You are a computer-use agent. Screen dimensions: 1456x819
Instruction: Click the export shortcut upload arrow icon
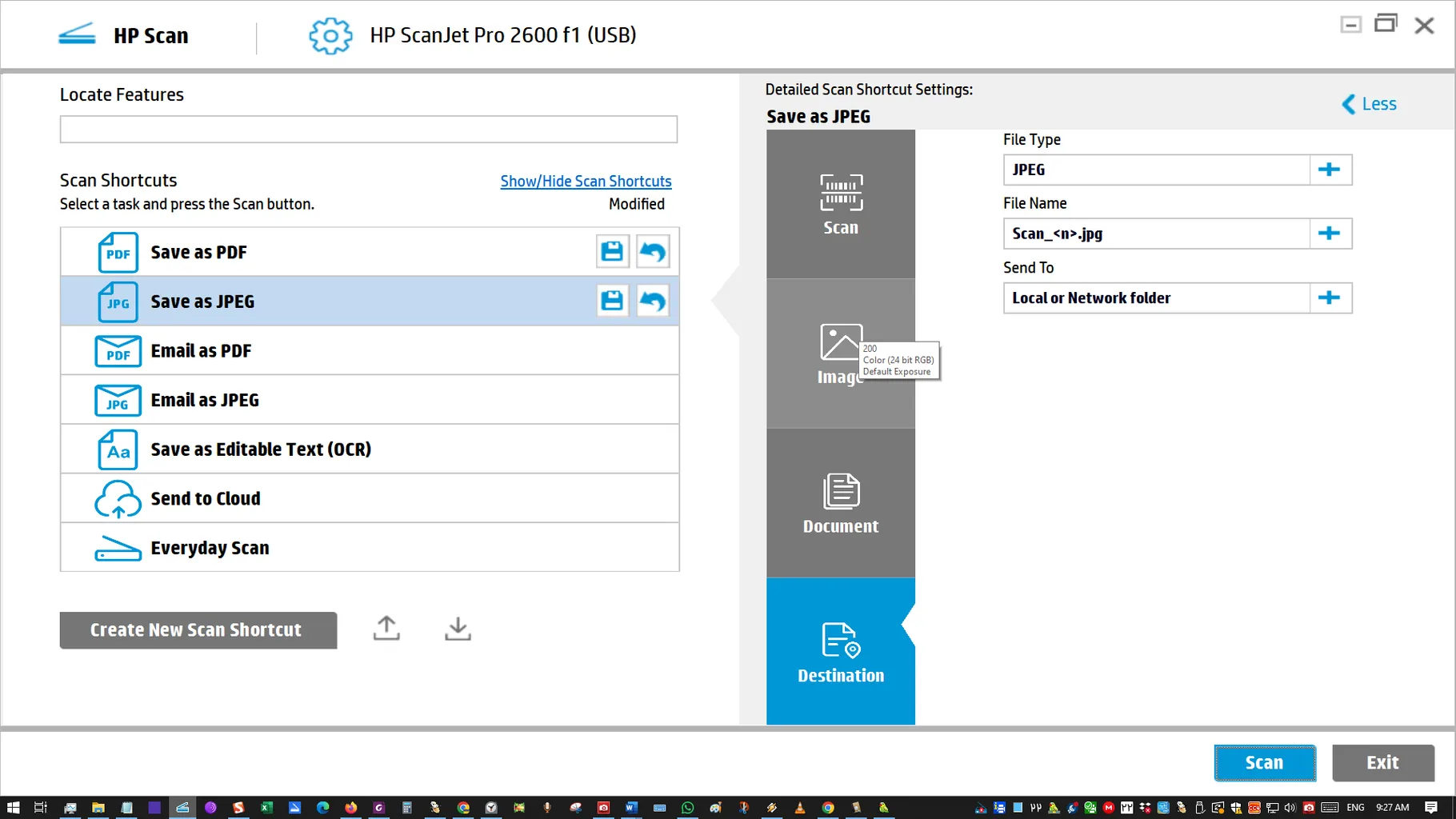[x=386, y=629]
